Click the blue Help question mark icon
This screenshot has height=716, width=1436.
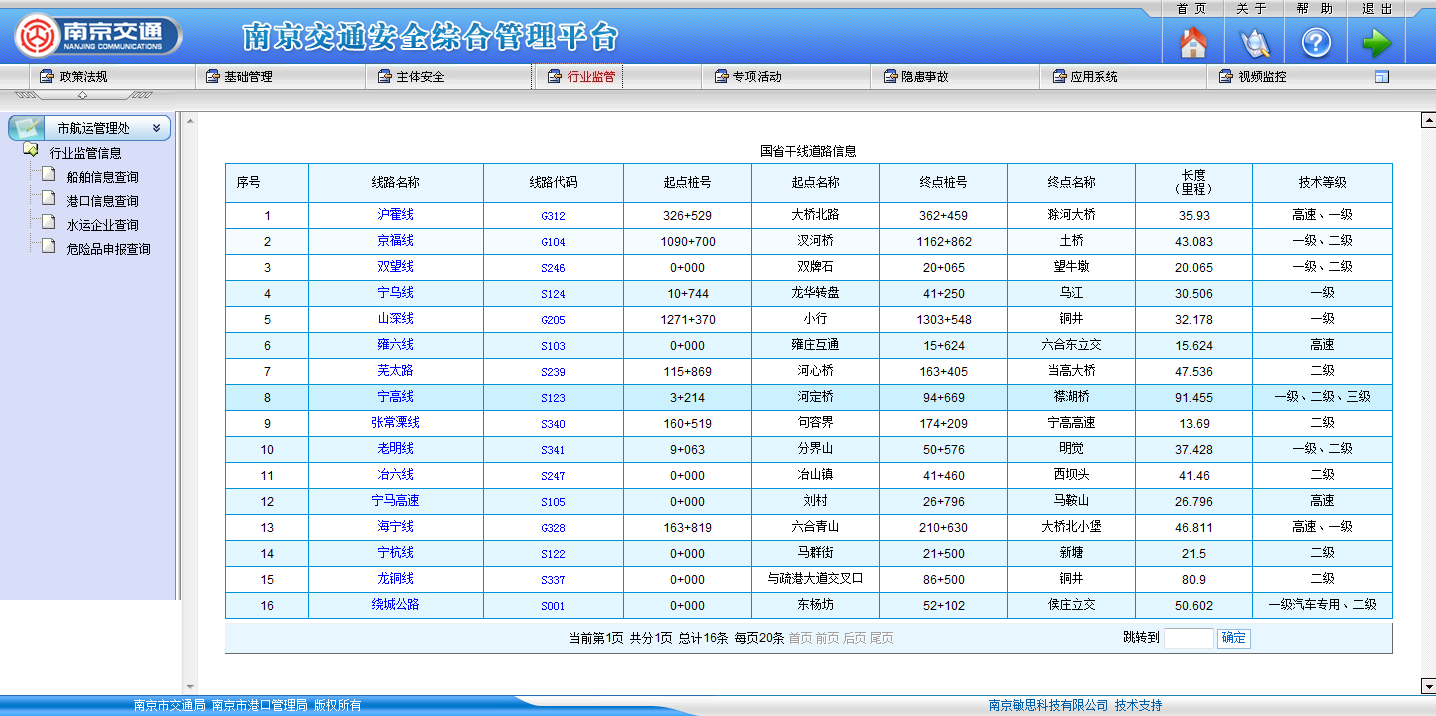coord(1315,43)
